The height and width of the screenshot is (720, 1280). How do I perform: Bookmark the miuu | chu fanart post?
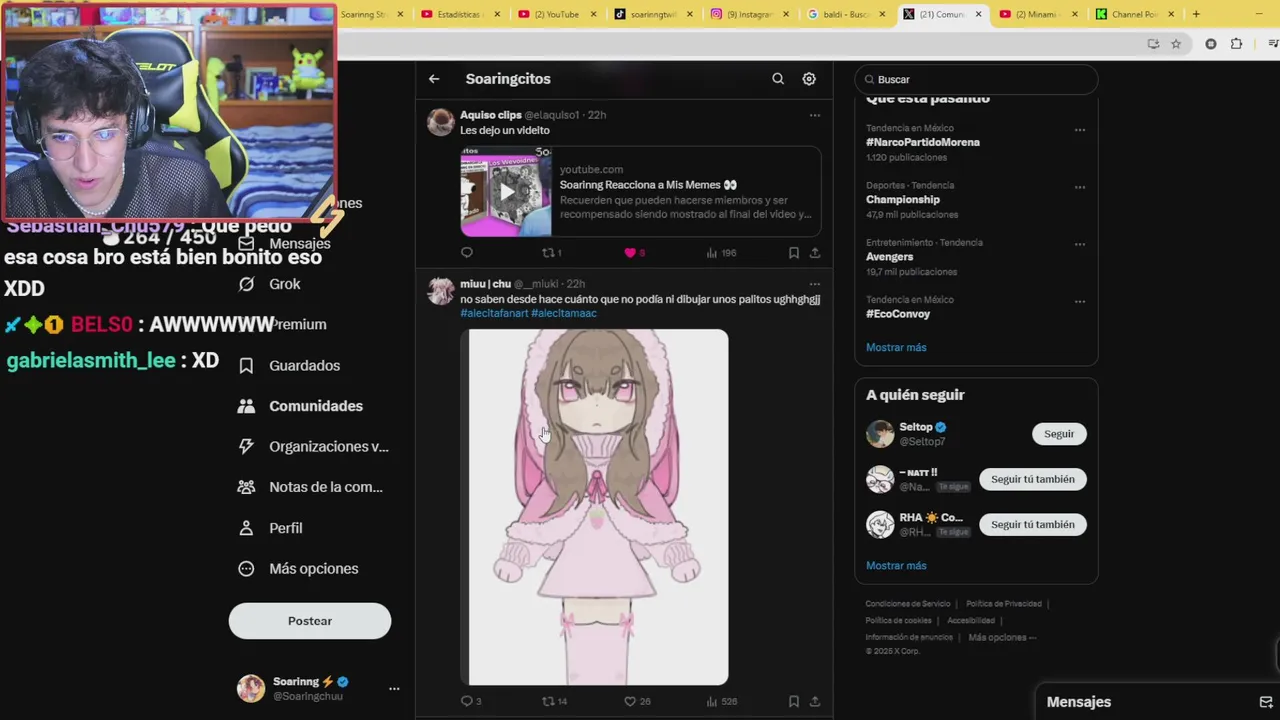tap(794, 701)
